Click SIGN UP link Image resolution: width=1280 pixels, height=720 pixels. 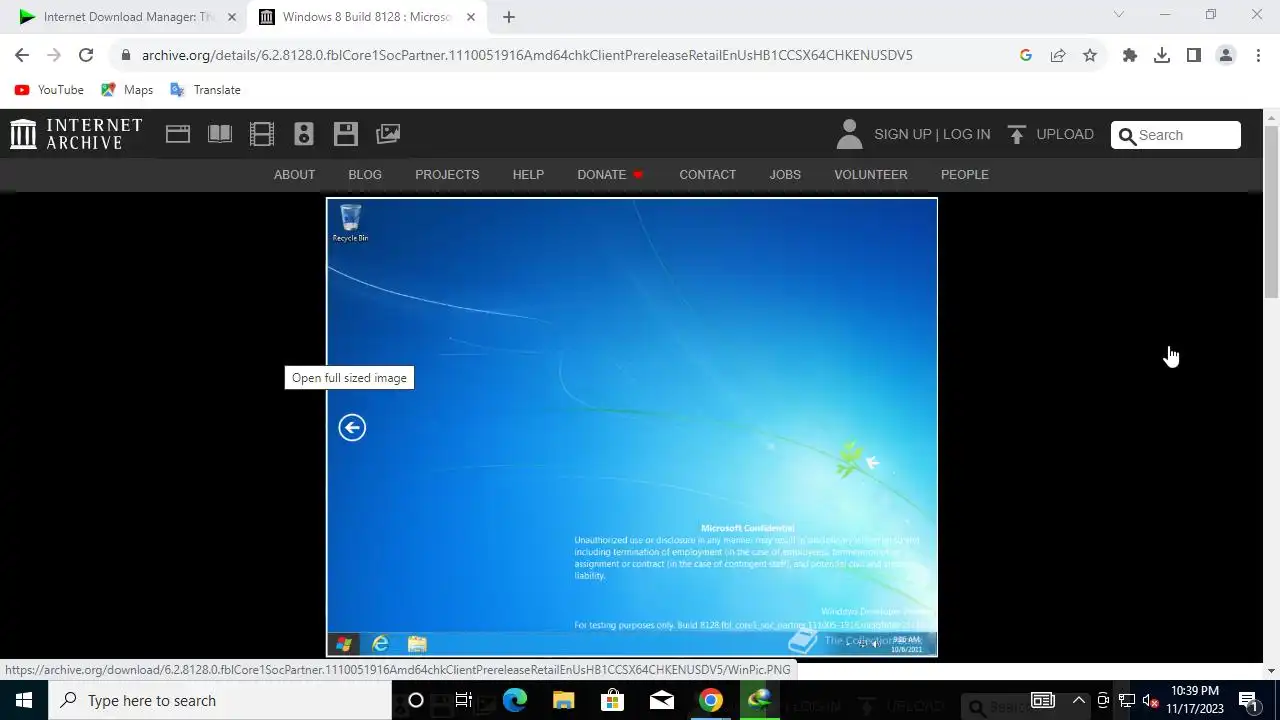902,134
